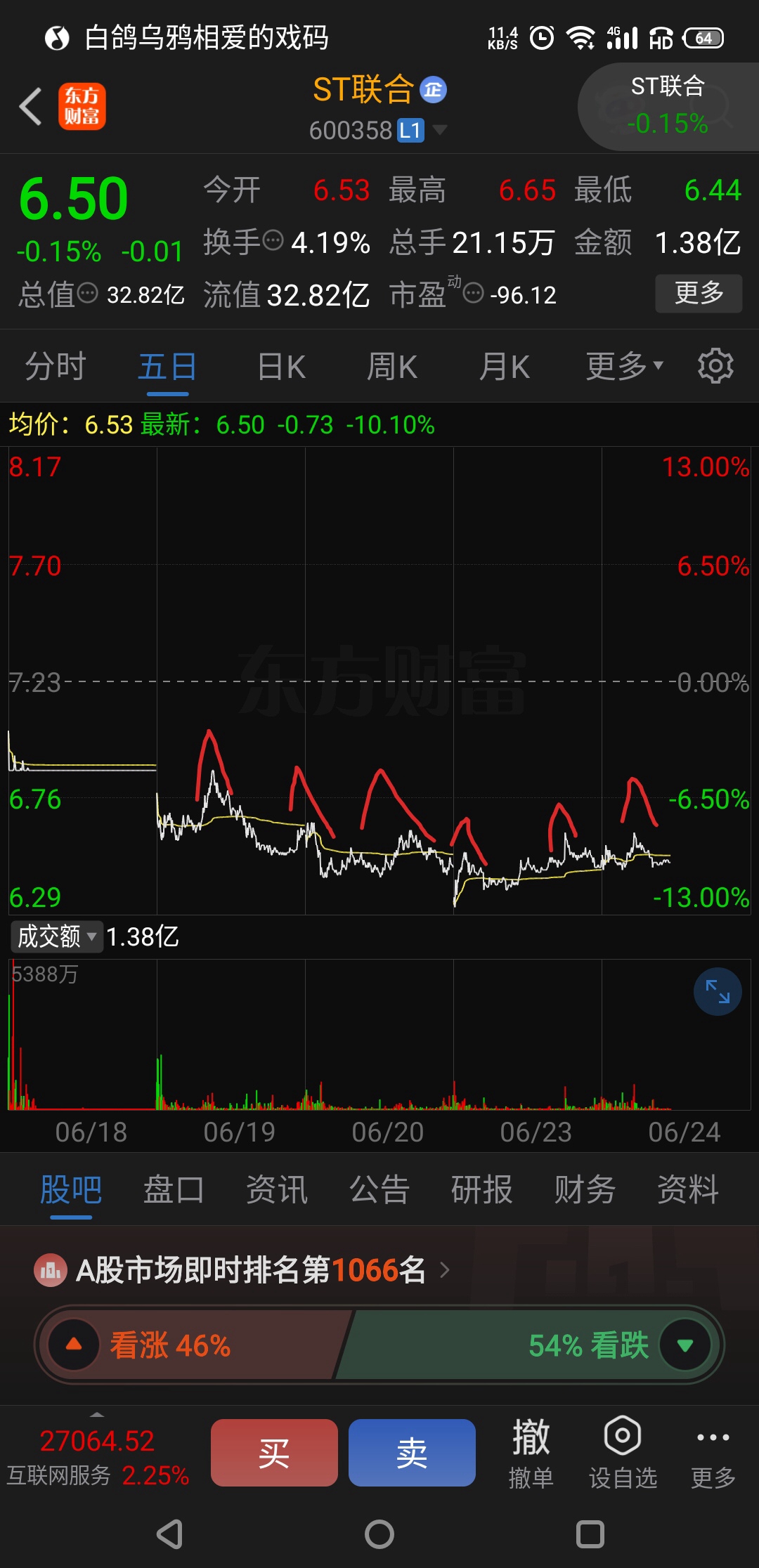The height and width of the screenshot is (1568, 759).
Task: Open the 更多 quote details button
Action: (x=699, y=293)
